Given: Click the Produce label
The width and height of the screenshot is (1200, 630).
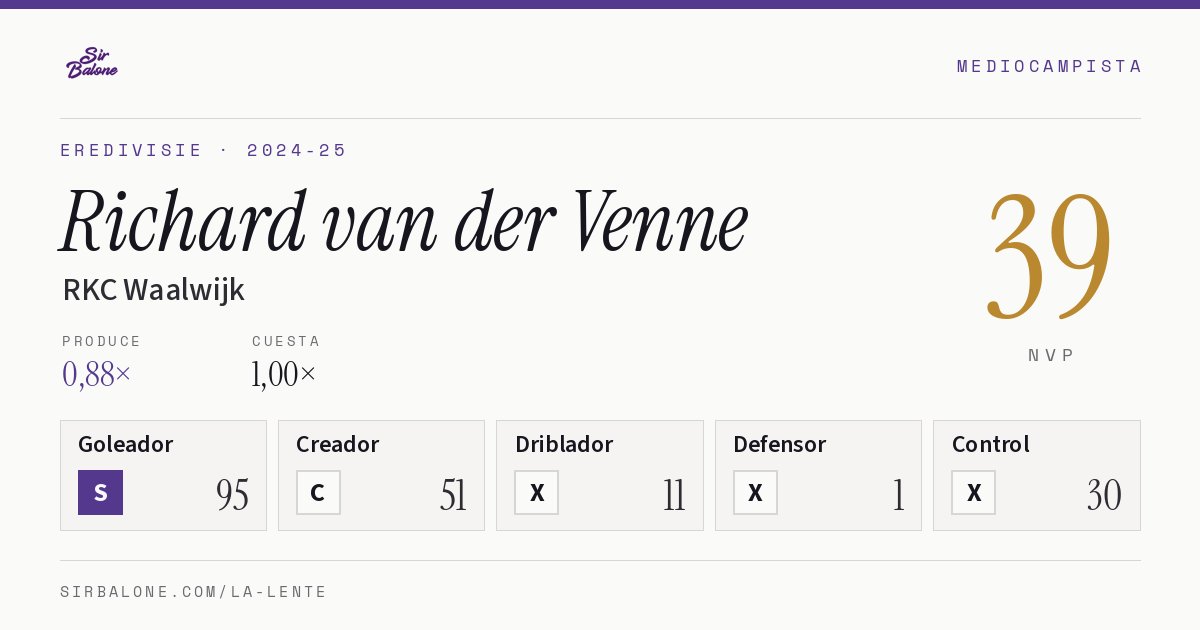Looking at the screenshot, I should tap(102, 341).
